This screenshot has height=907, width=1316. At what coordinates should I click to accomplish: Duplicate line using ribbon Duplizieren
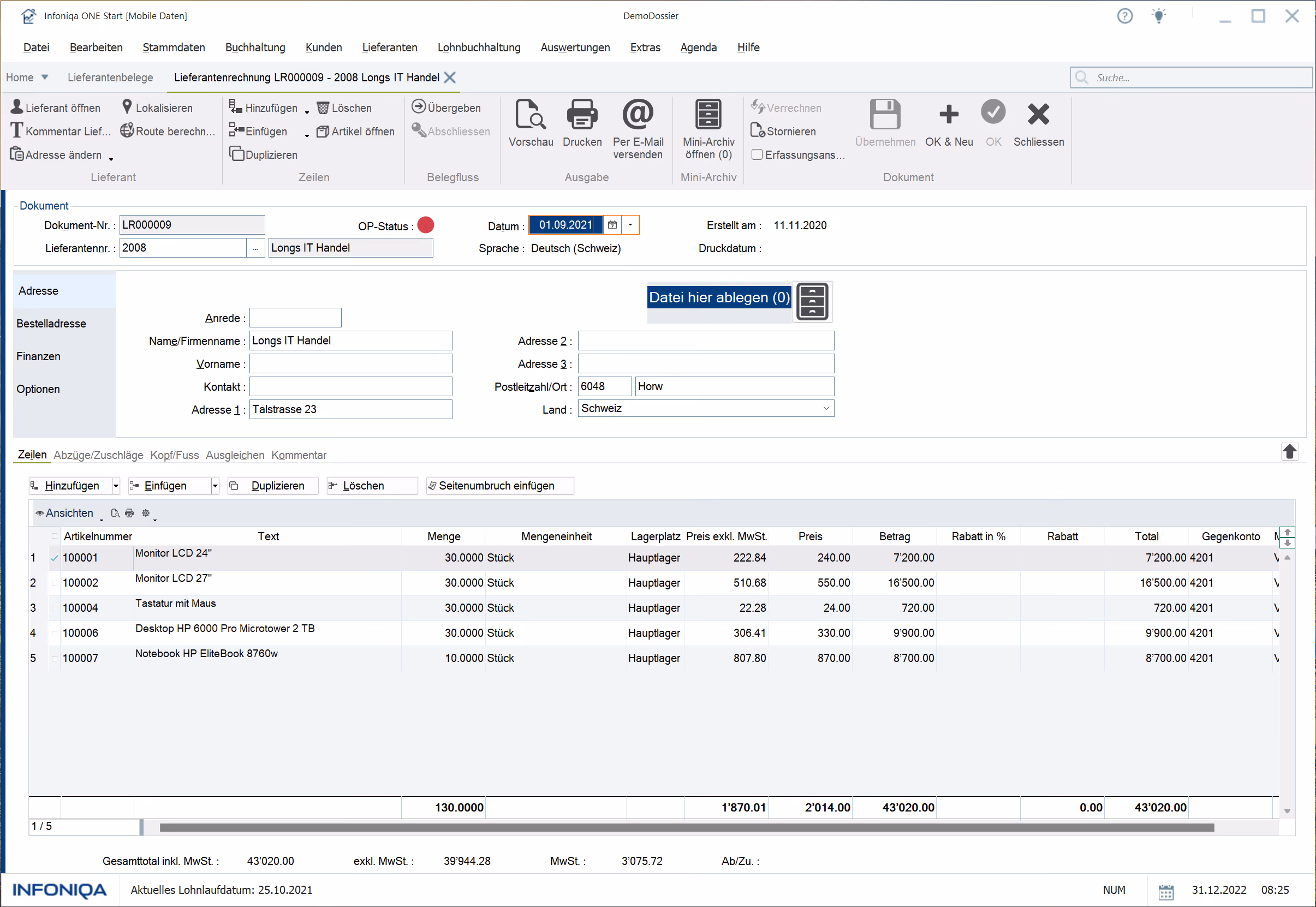[x=263, y=154]
